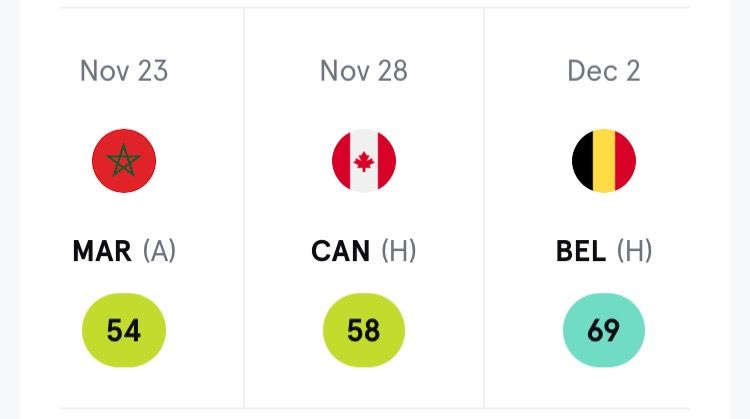Click the Morocco flag icon
The width and height of the screenshot is (750, 419).
[124, 161]
